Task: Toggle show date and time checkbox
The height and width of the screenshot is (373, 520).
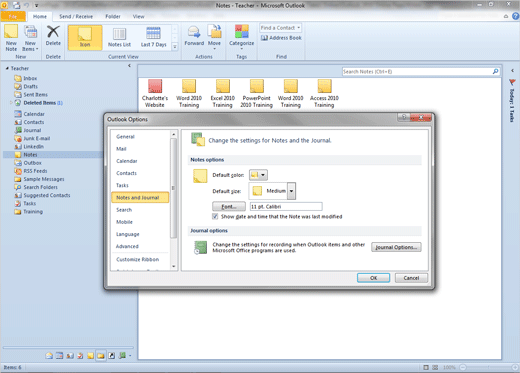Action: coord(215,217)
